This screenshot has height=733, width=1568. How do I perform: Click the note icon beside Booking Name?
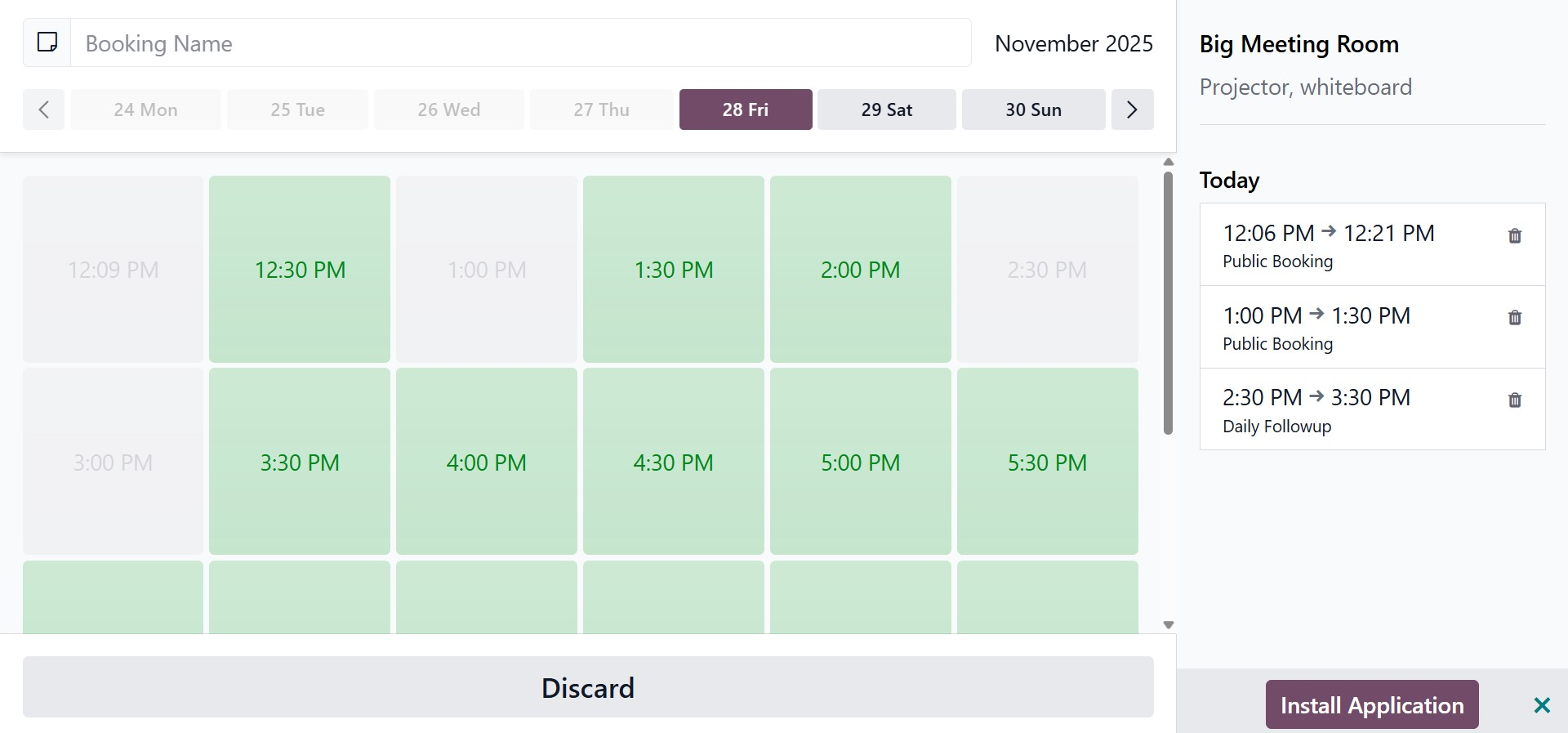[47, 42]
